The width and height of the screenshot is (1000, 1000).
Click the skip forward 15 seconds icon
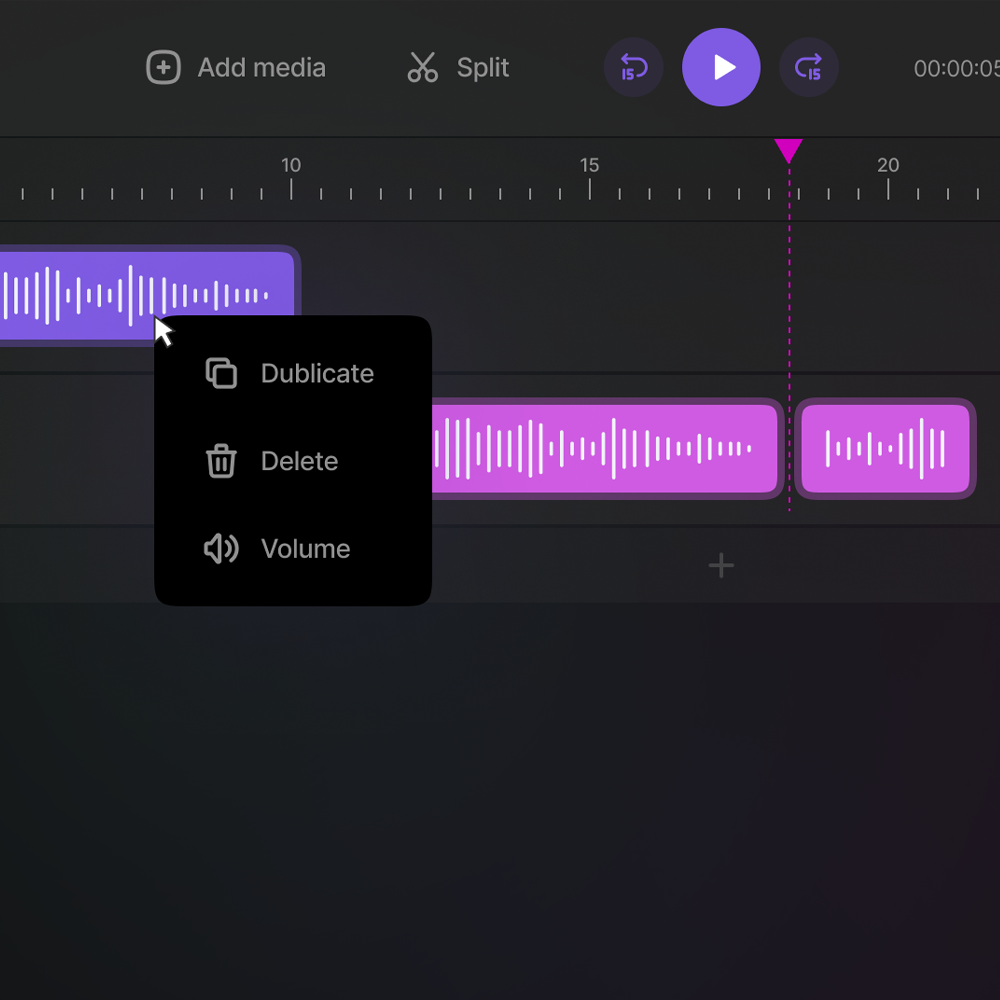809,67
